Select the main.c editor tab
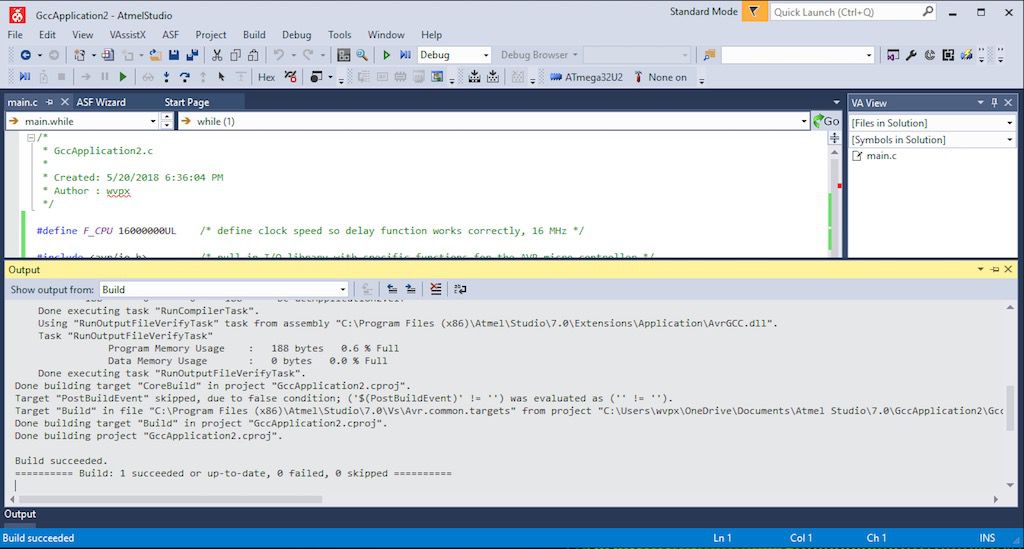1024x549 pixels. (23, 102)
